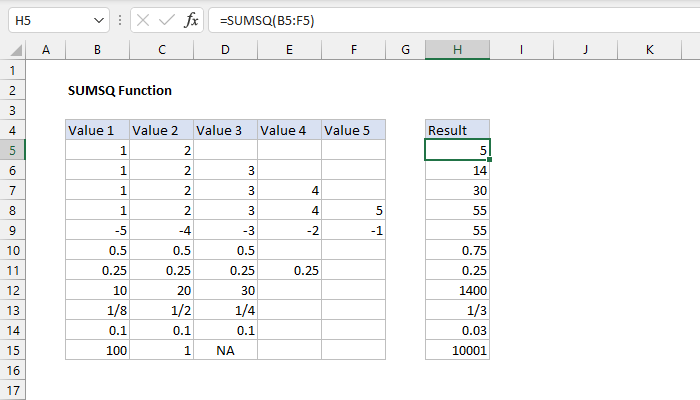Select column G header
Viewport: 700px width, 400px height.
(x=405, y=50)
